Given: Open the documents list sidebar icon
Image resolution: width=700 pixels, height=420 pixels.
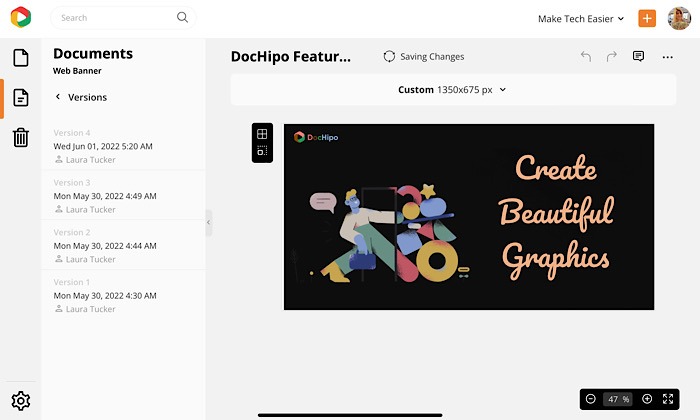Looking at the screenshot, I should 21,97.
